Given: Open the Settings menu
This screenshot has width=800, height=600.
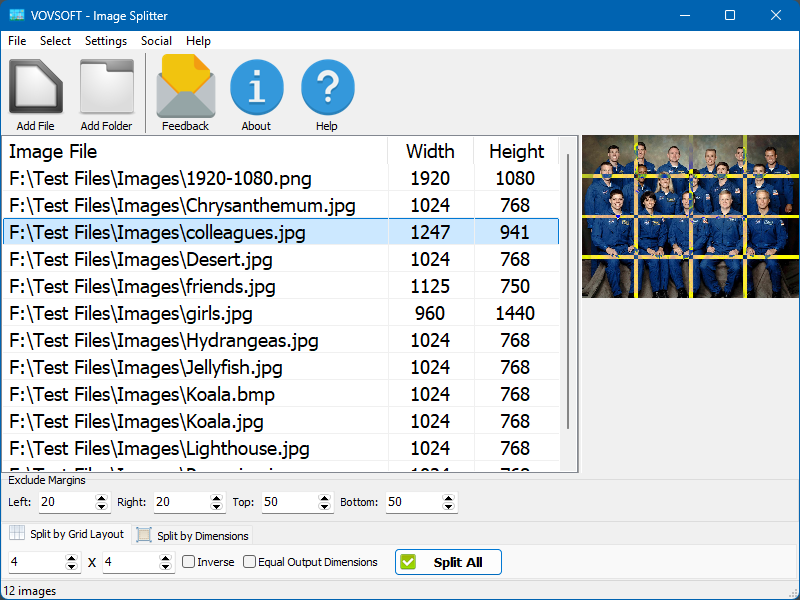Looking at the screenshot, I should (x=105, y=41).
